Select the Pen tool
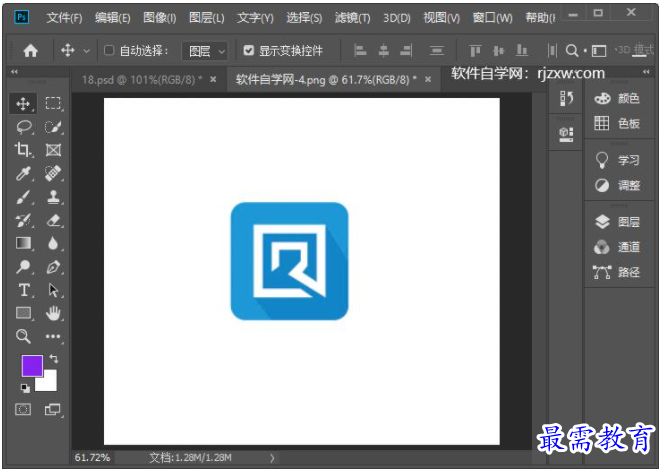Screen dimensions: 661x470 (53, 267)
